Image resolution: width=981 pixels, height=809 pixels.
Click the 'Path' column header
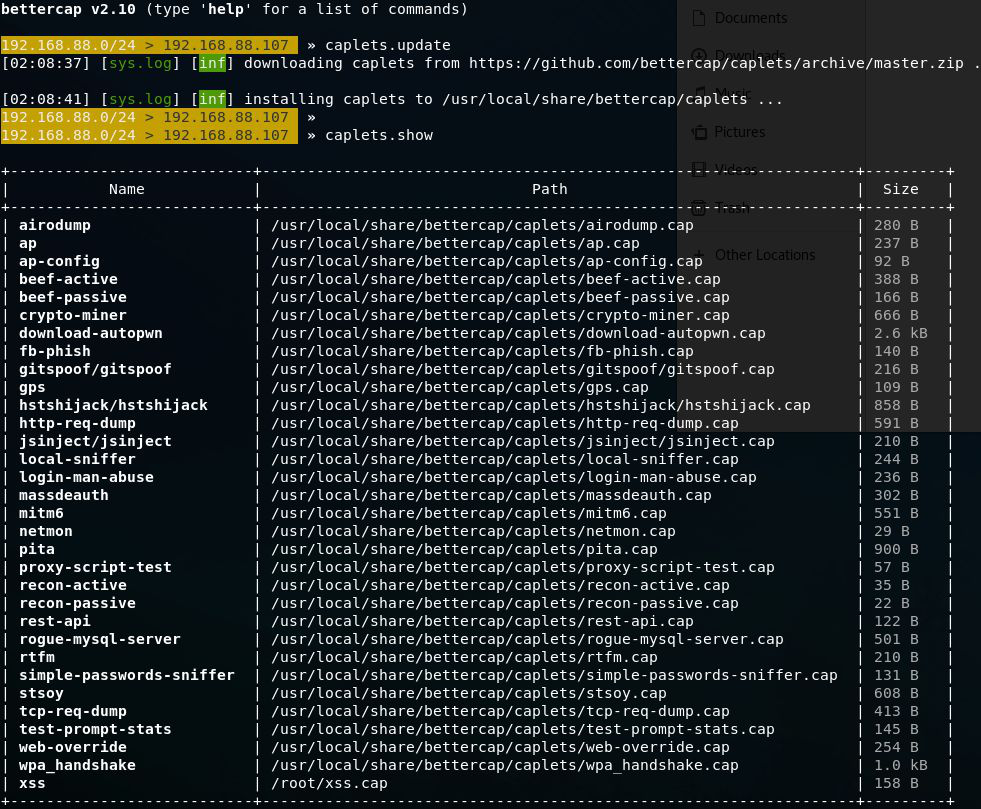tap(550, 189)
